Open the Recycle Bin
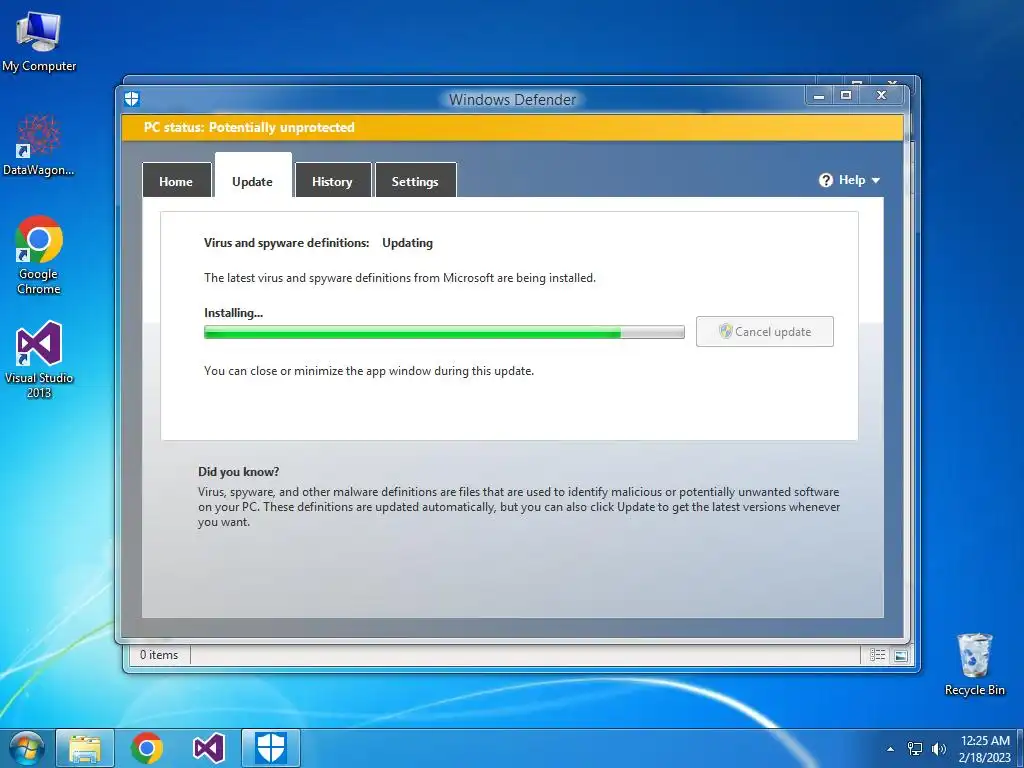Screen dimensions: 1024x768 (x=974, y=665)
